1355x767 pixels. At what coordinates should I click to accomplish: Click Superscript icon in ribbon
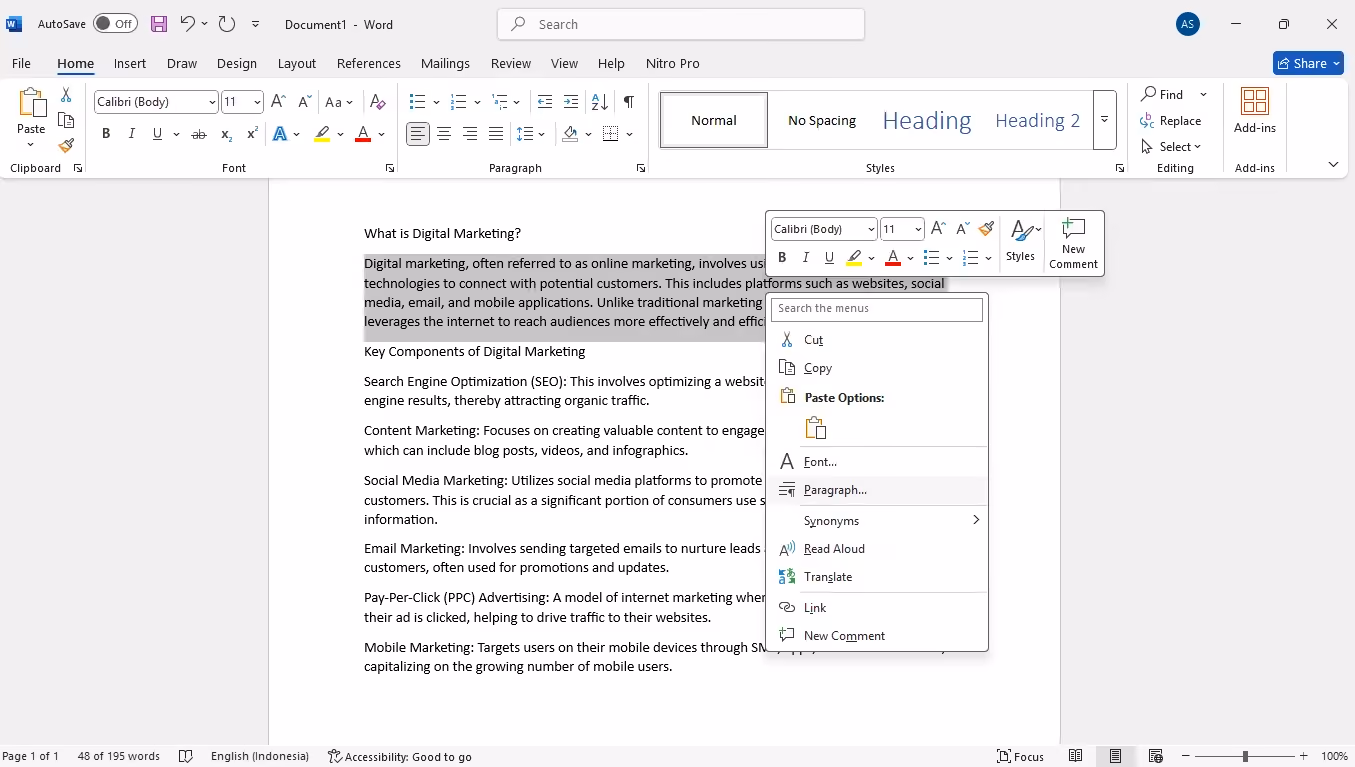253,134
